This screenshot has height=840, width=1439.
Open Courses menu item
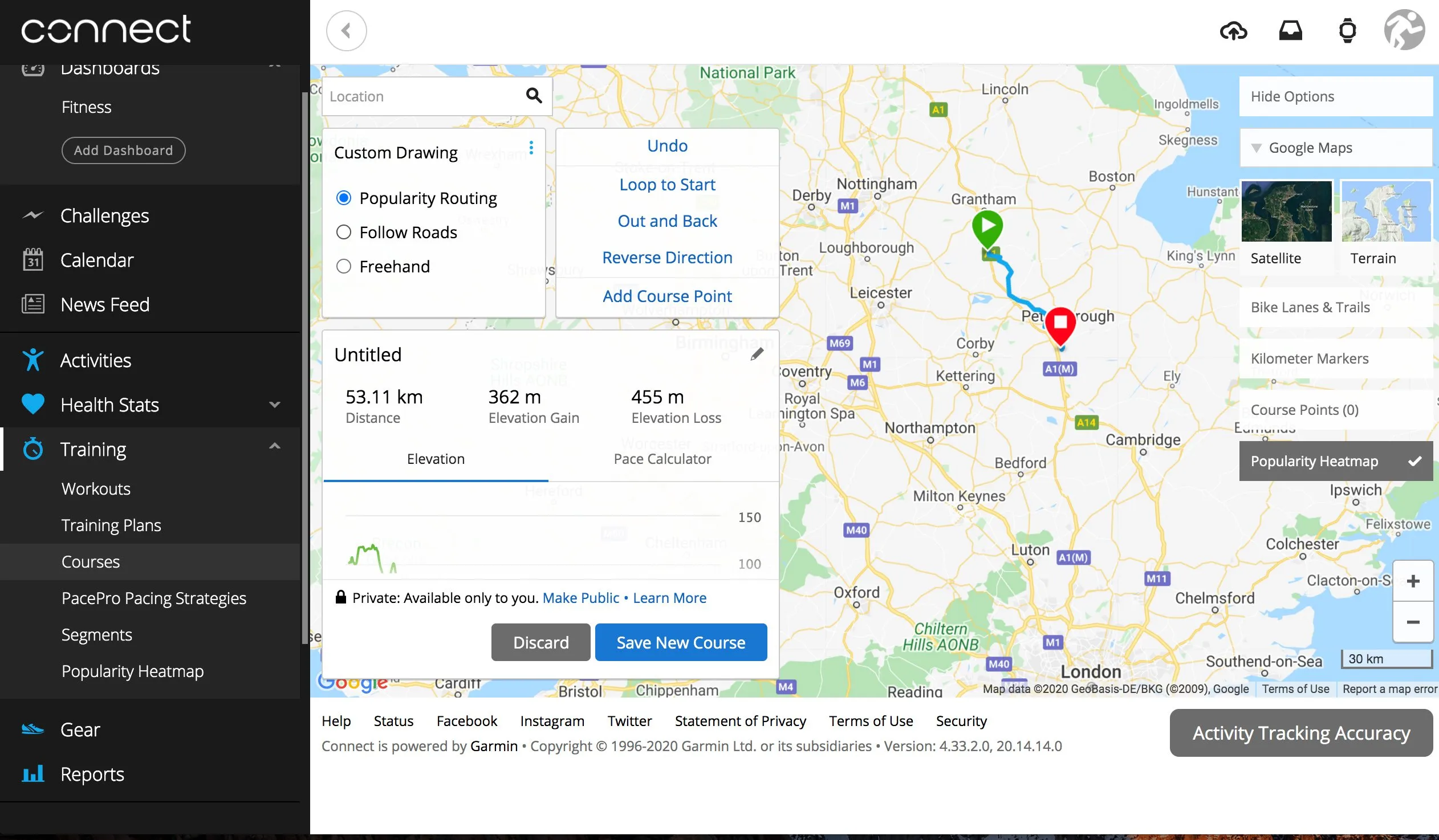(91, 562)
